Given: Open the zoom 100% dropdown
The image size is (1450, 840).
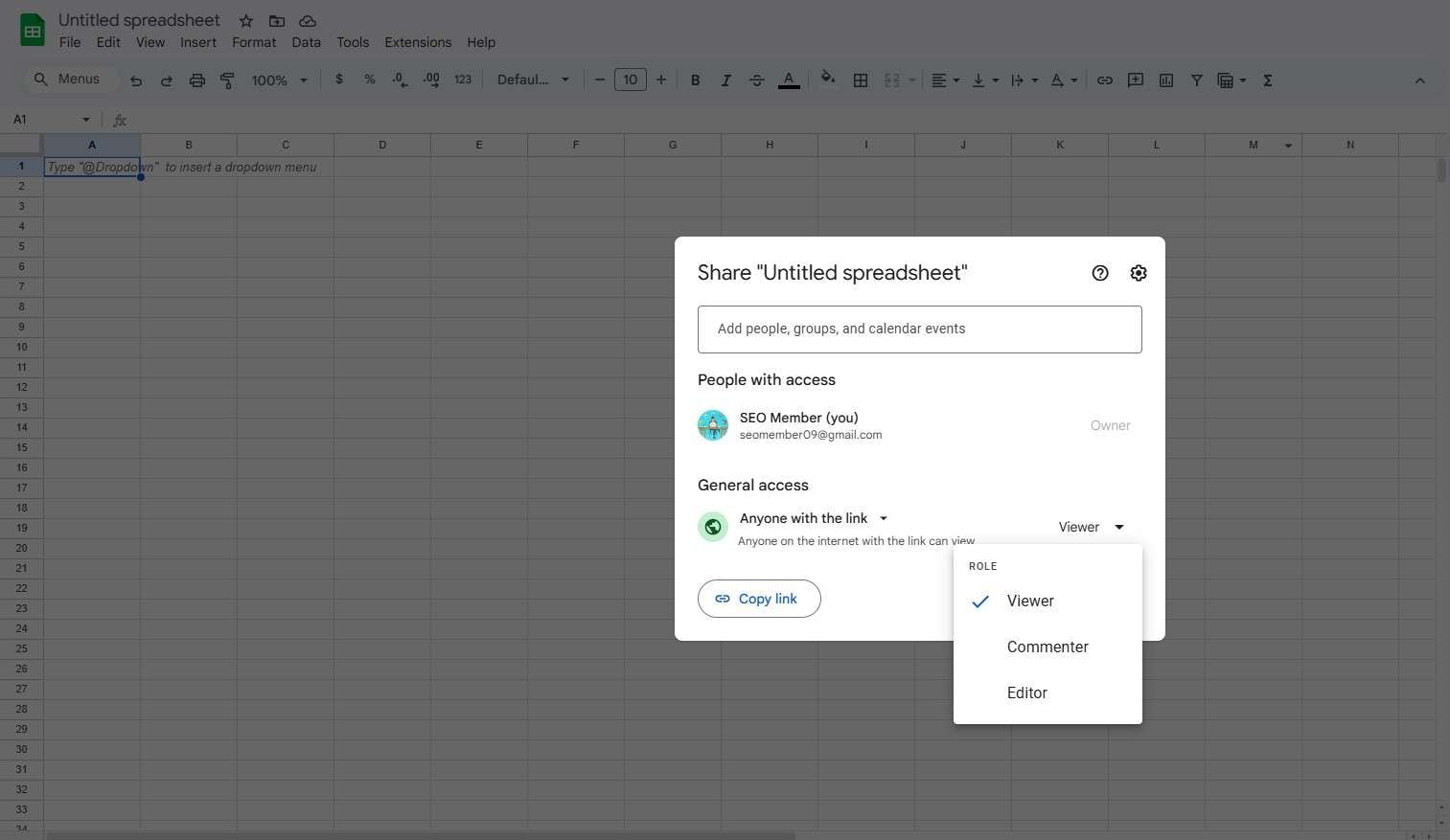Looking at the screenshot, I should point(280,80).
